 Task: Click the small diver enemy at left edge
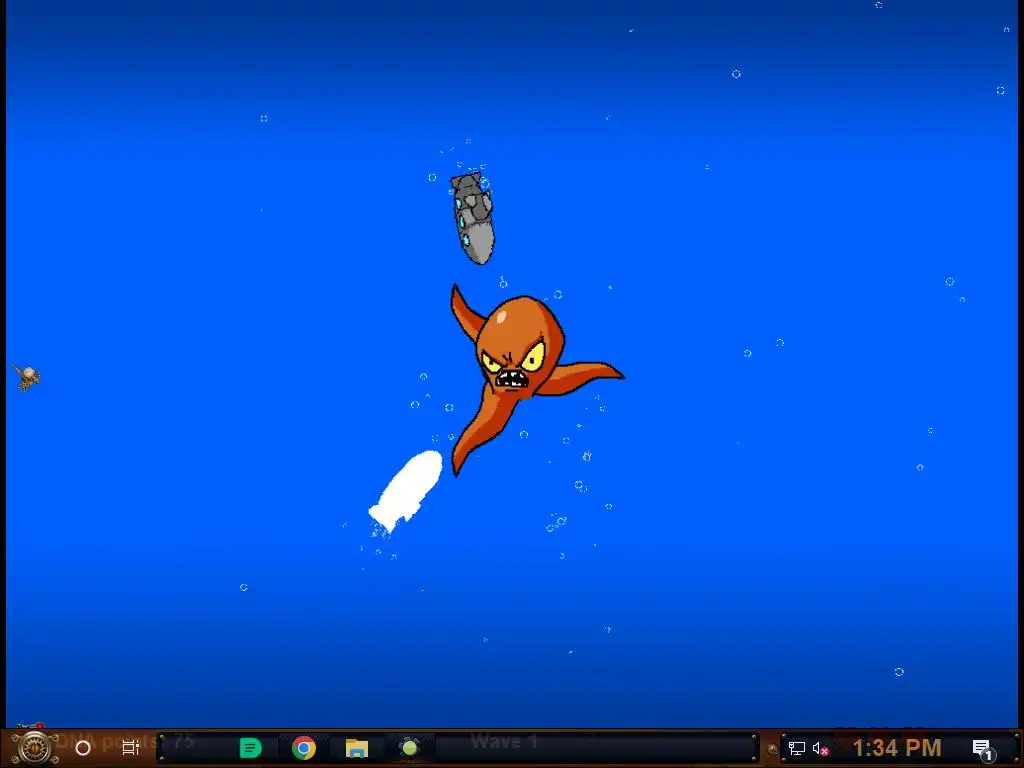click(27, 377)
